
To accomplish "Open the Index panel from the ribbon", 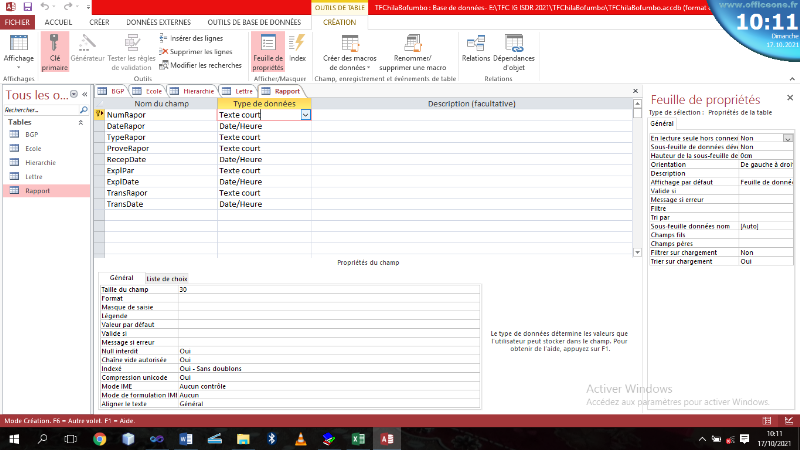I will click(x=297, y=50).
